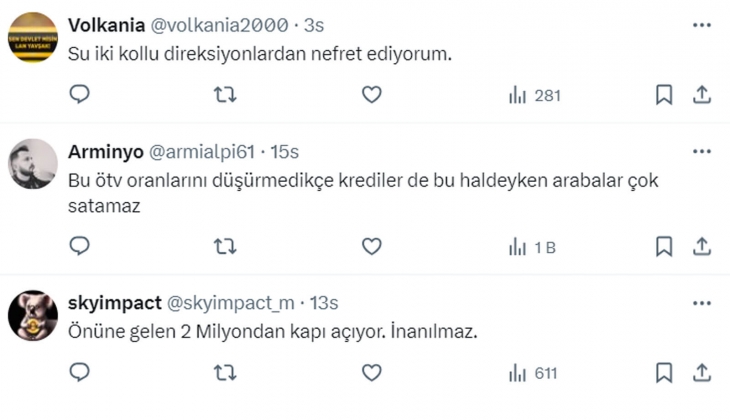Reply to Volkania's tweet

[81, 95]
